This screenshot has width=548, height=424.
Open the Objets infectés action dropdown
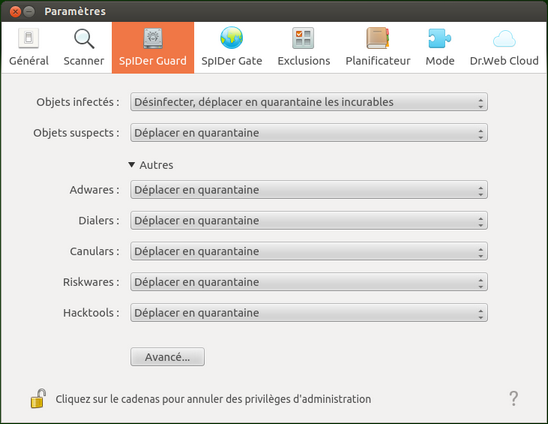(309, 102)
